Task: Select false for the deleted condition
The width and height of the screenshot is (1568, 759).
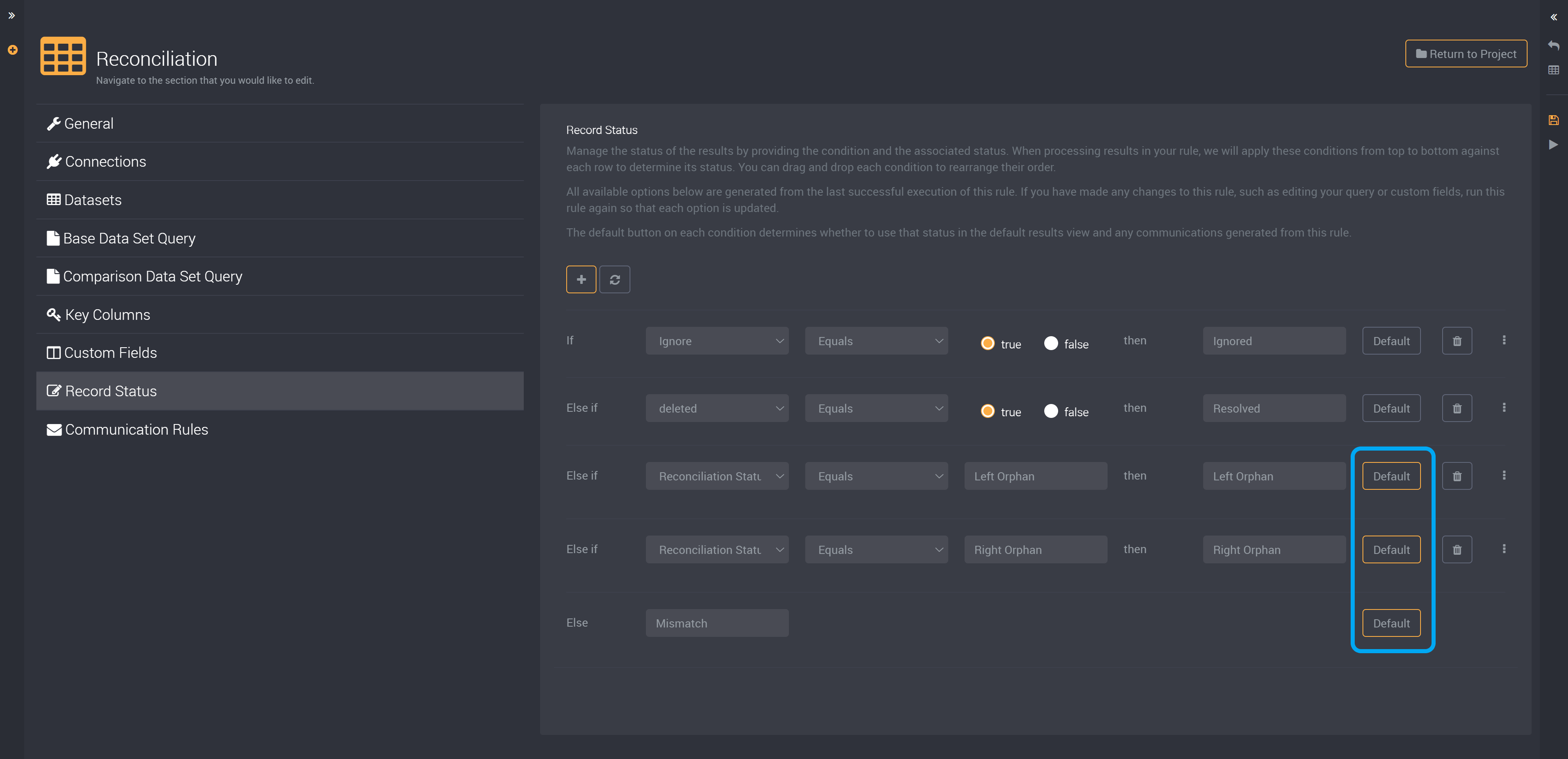Action: [1051, 411]
